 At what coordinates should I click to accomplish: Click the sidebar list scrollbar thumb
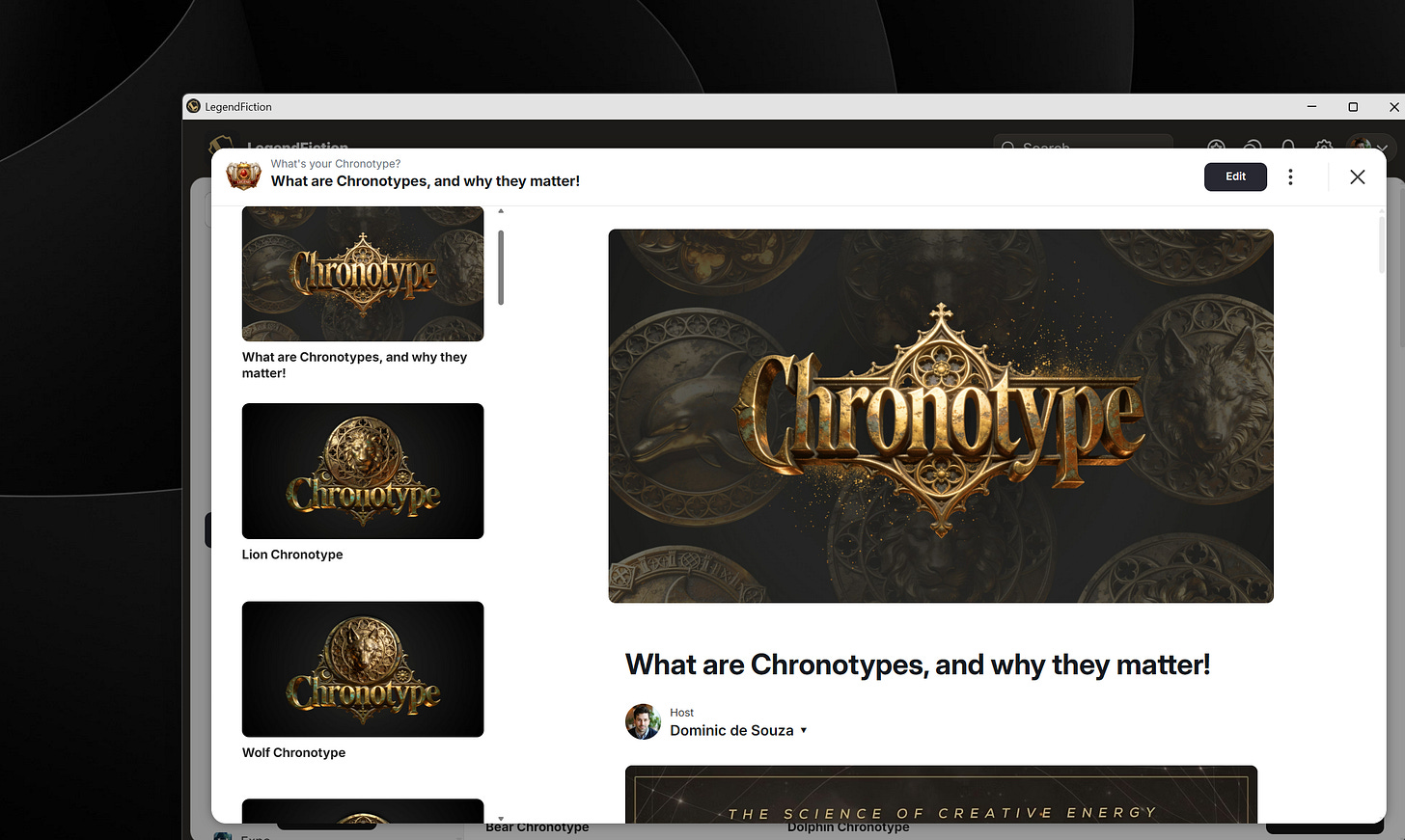click(x=501, y=267)
